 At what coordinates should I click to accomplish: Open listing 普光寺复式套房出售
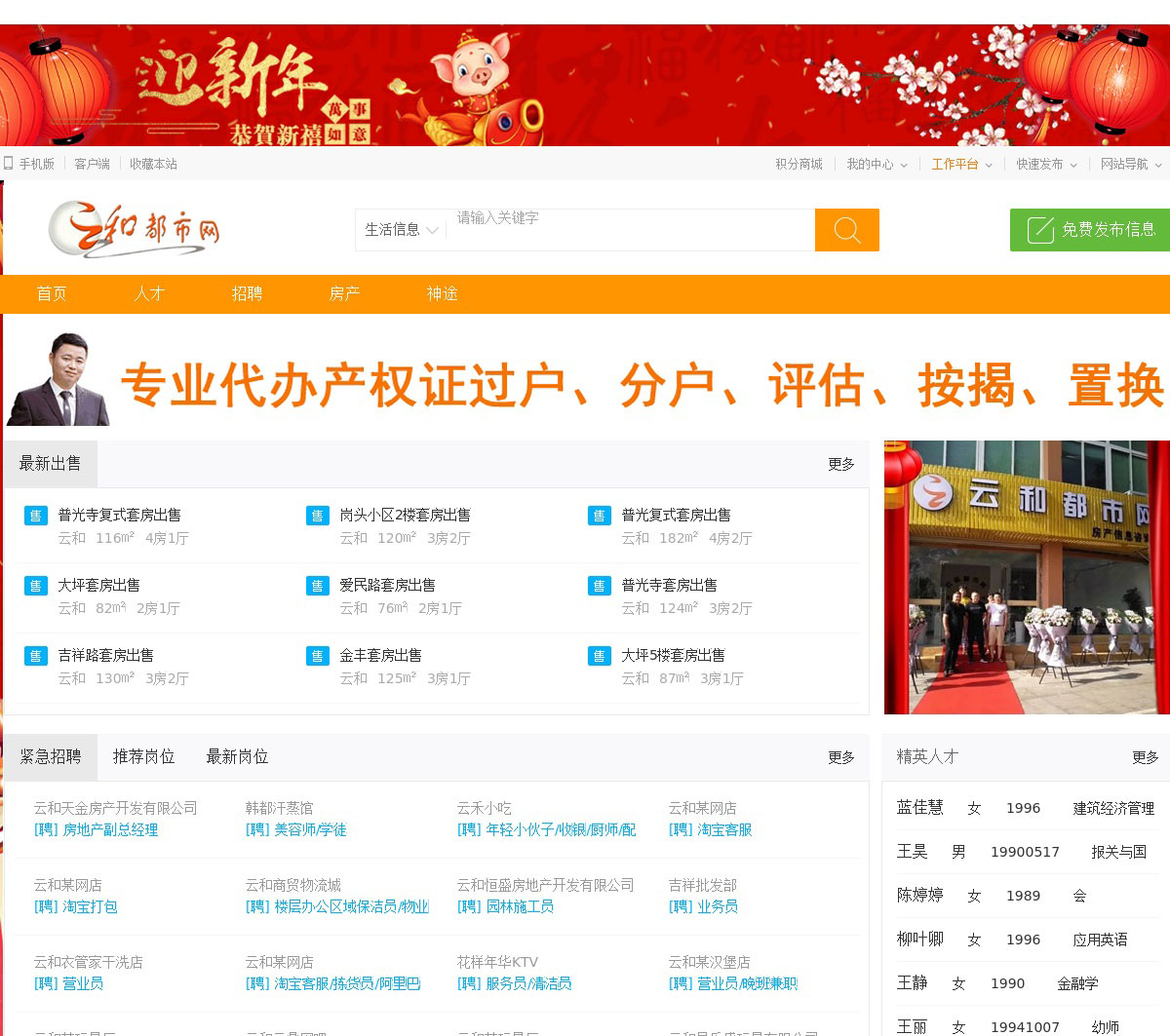click(x=119, y=516)
